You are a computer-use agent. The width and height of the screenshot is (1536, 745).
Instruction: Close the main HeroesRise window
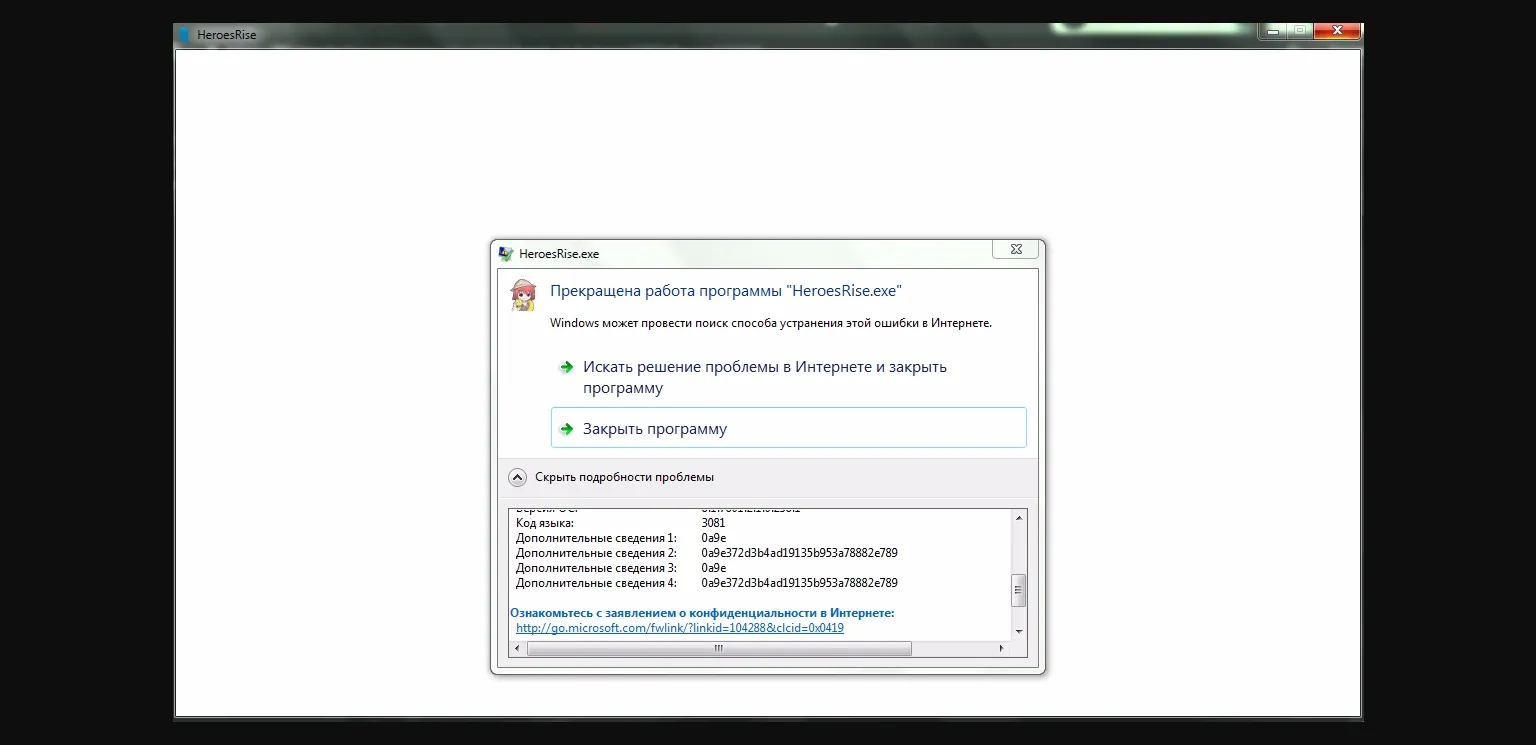click(1338, 31)
